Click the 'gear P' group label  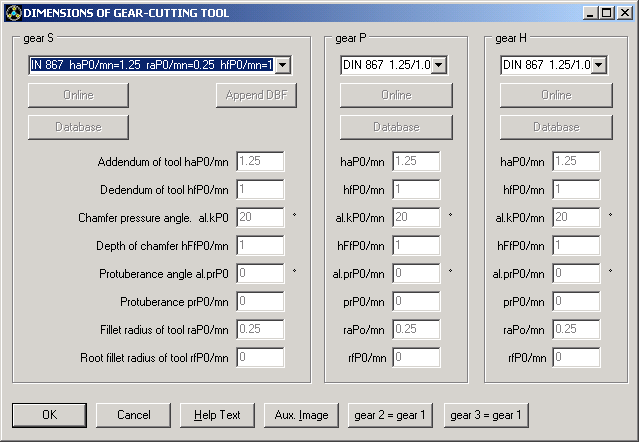pyautogui.click(x=350, y=38)
